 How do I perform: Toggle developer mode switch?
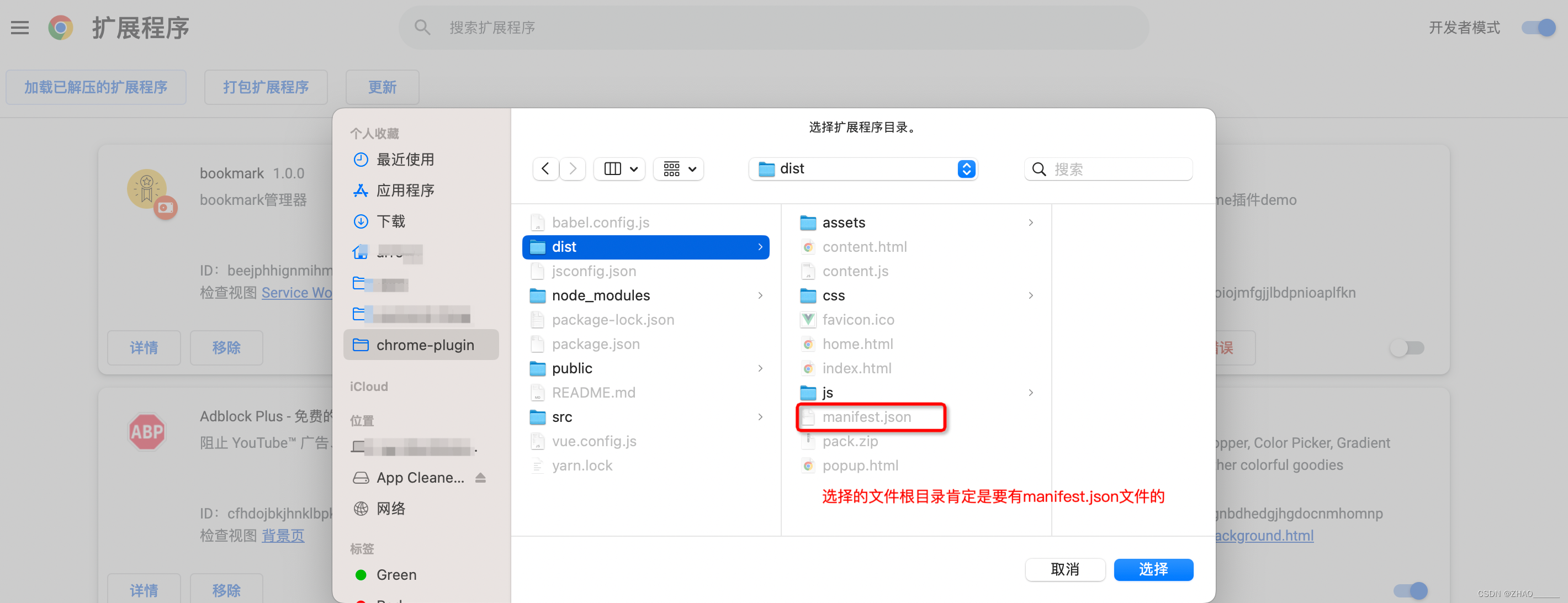click(x=1538, y=28)
